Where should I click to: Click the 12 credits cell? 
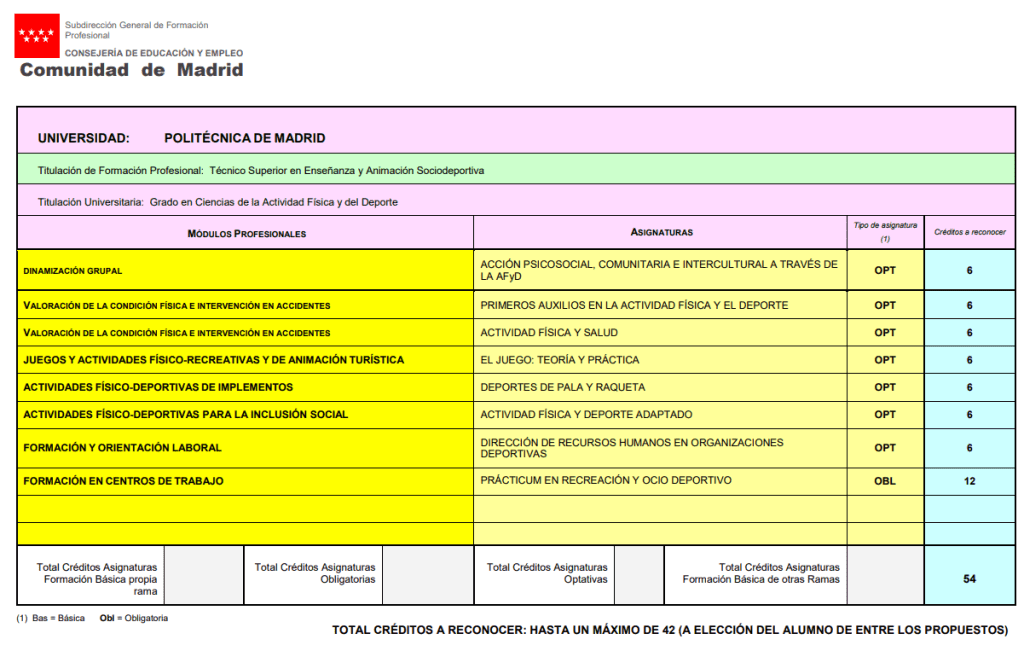tap(970, 481)
